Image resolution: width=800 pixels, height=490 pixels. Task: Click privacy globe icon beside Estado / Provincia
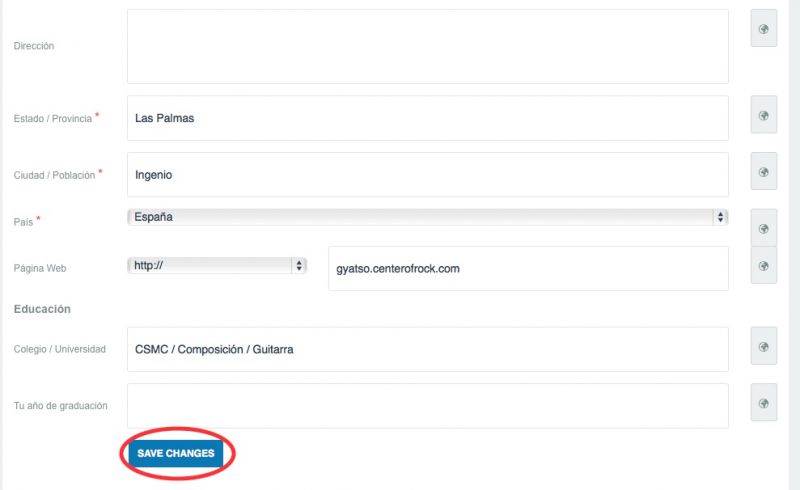coord(763,115)
